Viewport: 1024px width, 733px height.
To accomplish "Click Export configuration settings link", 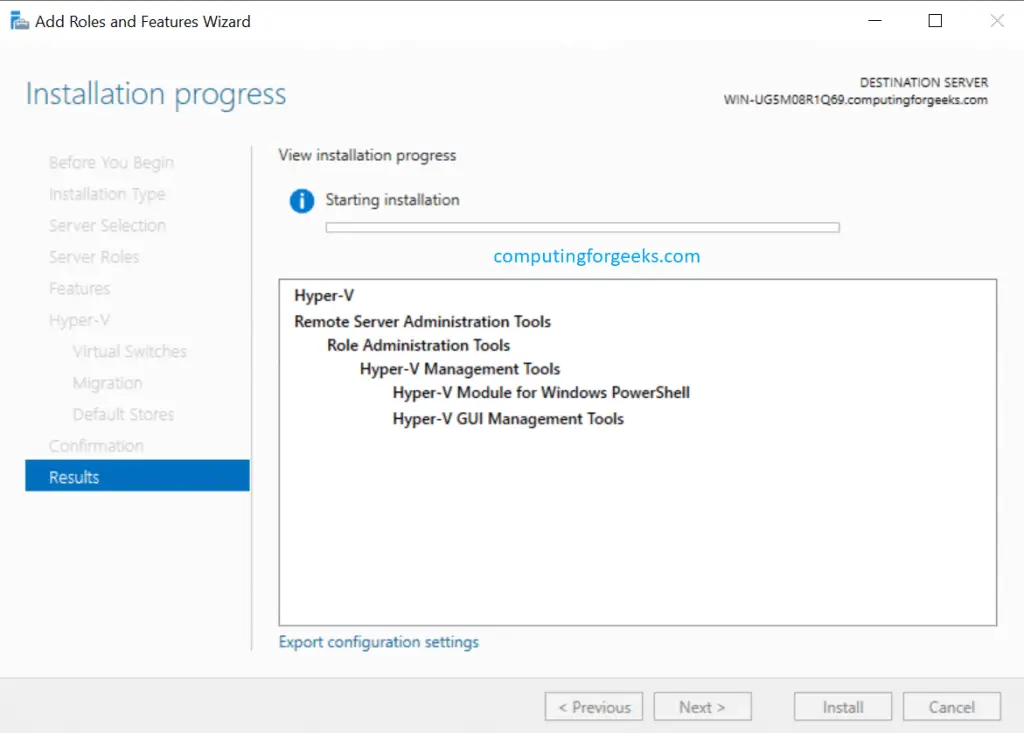I will click(379, 642).
